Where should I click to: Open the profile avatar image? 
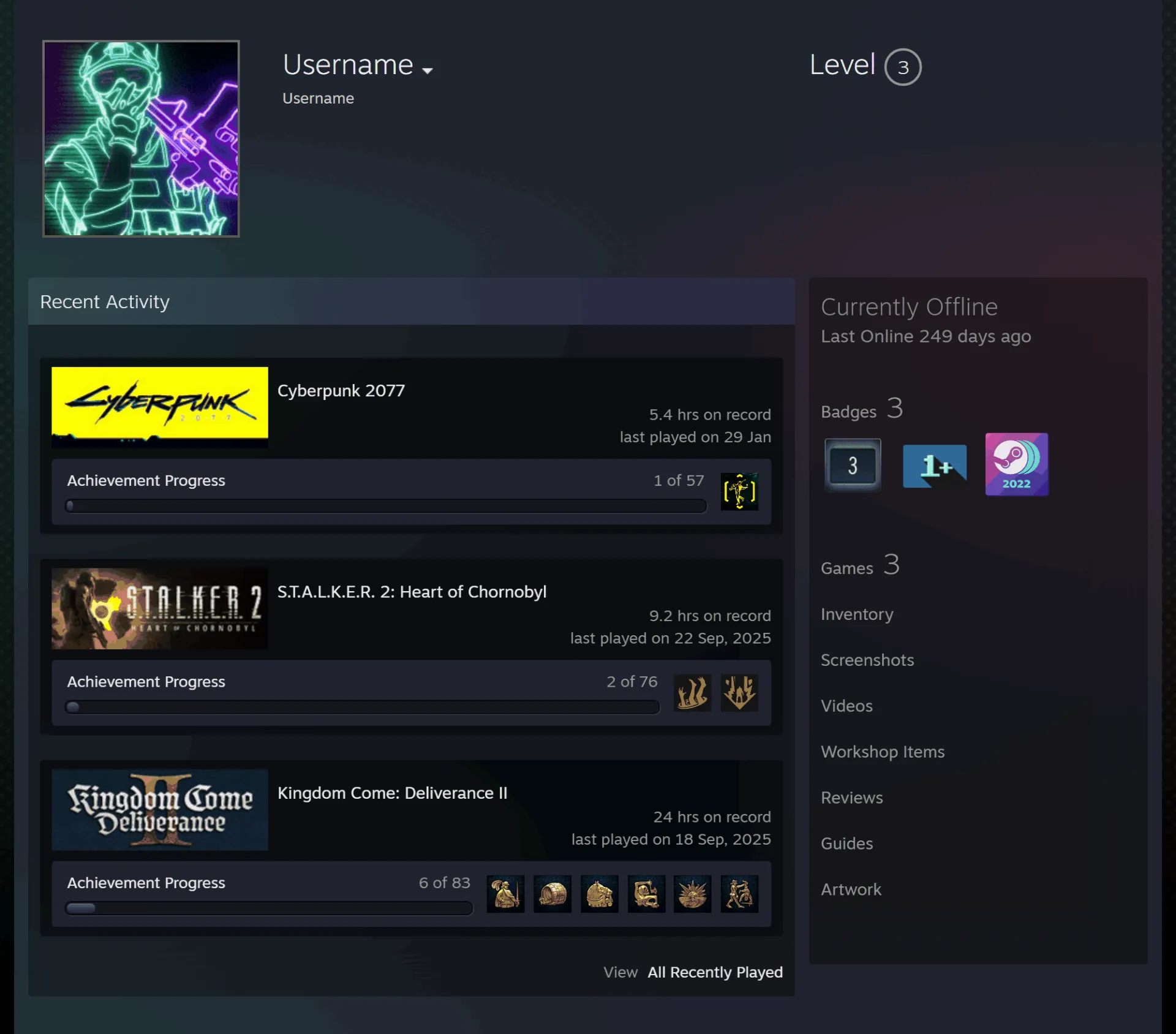coord(141,138)
